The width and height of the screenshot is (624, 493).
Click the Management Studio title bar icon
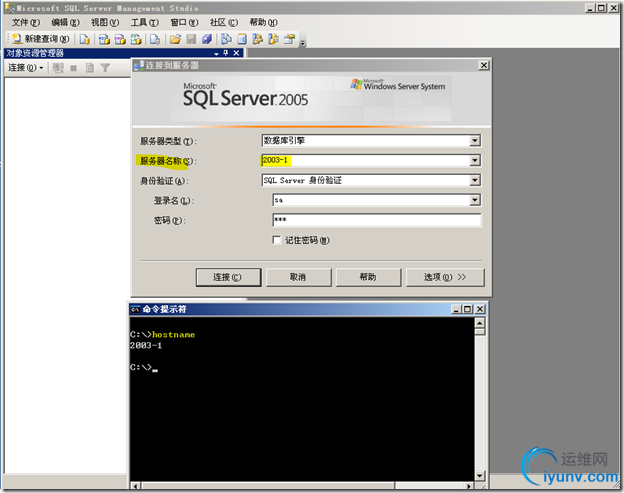point(10,8)
